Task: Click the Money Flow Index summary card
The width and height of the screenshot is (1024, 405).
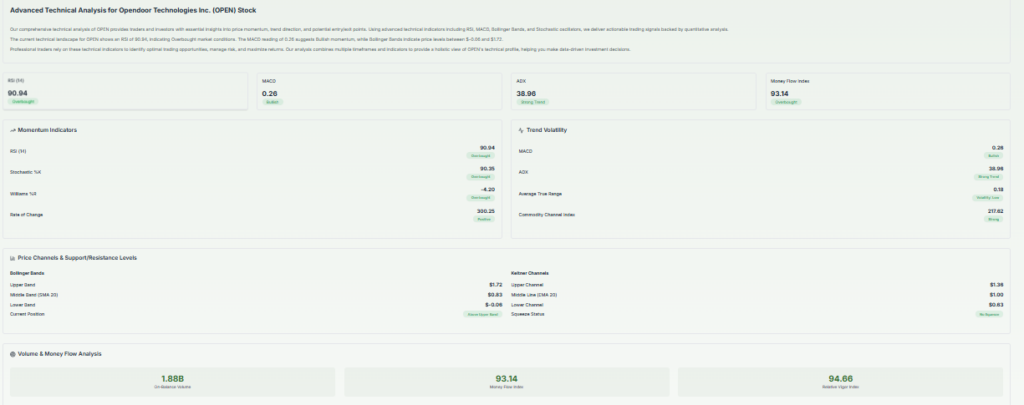Action: click(x=888, y=91)
